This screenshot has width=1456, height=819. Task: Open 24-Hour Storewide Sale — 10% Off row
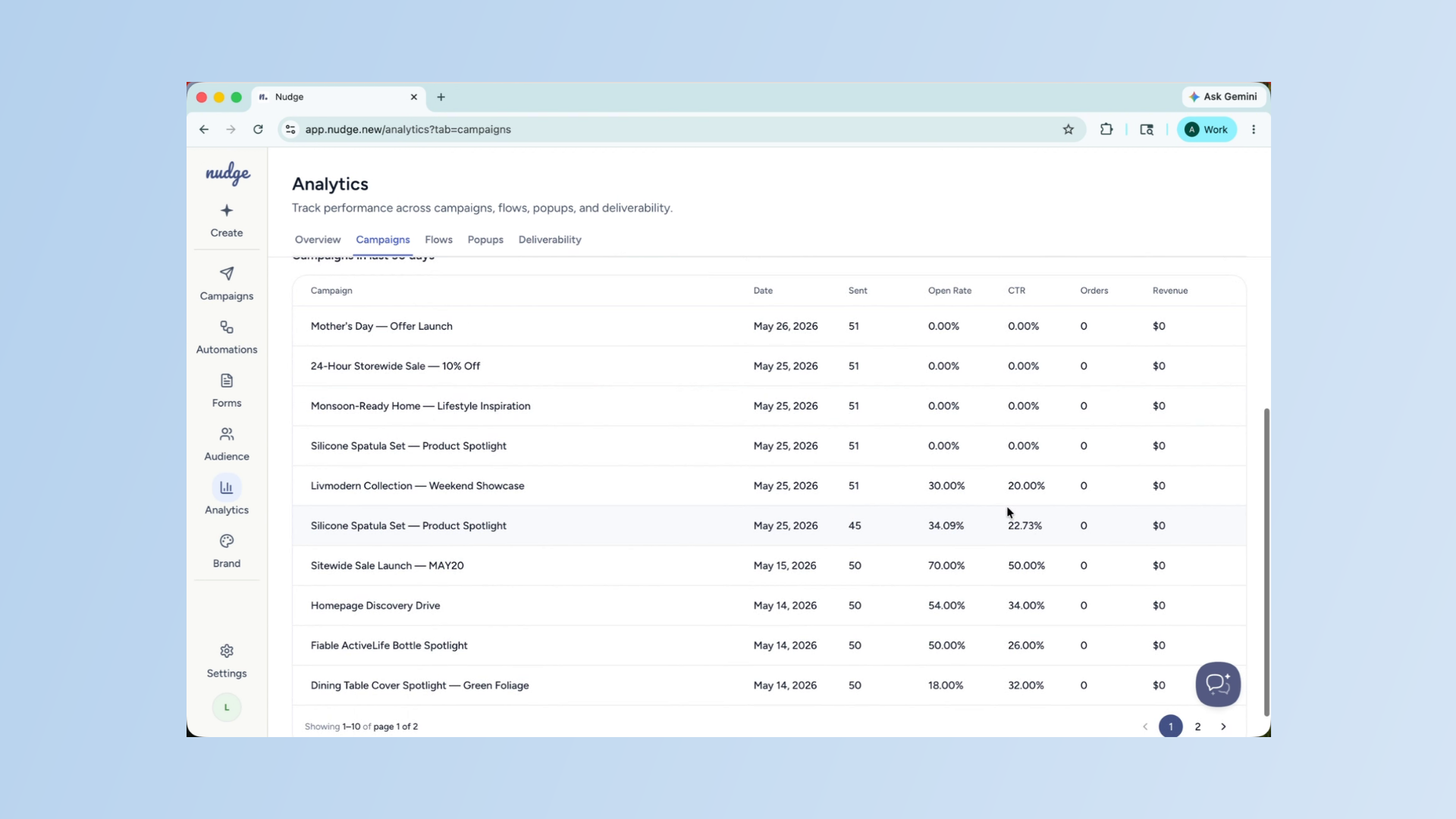point(769,366)
